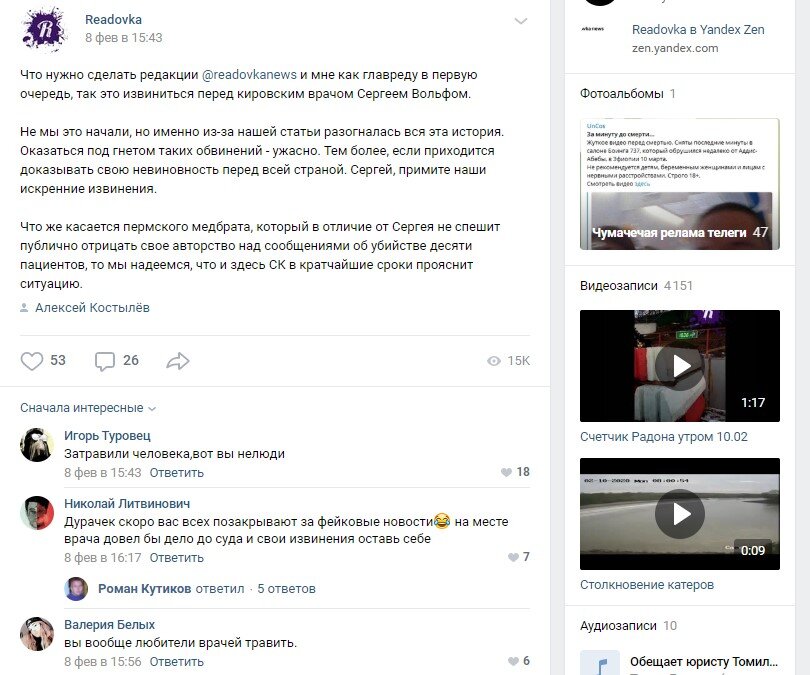This screenshot has height=675, width=810.
Task: Expand 5 ответов reply thread
Action: [286, 589]
